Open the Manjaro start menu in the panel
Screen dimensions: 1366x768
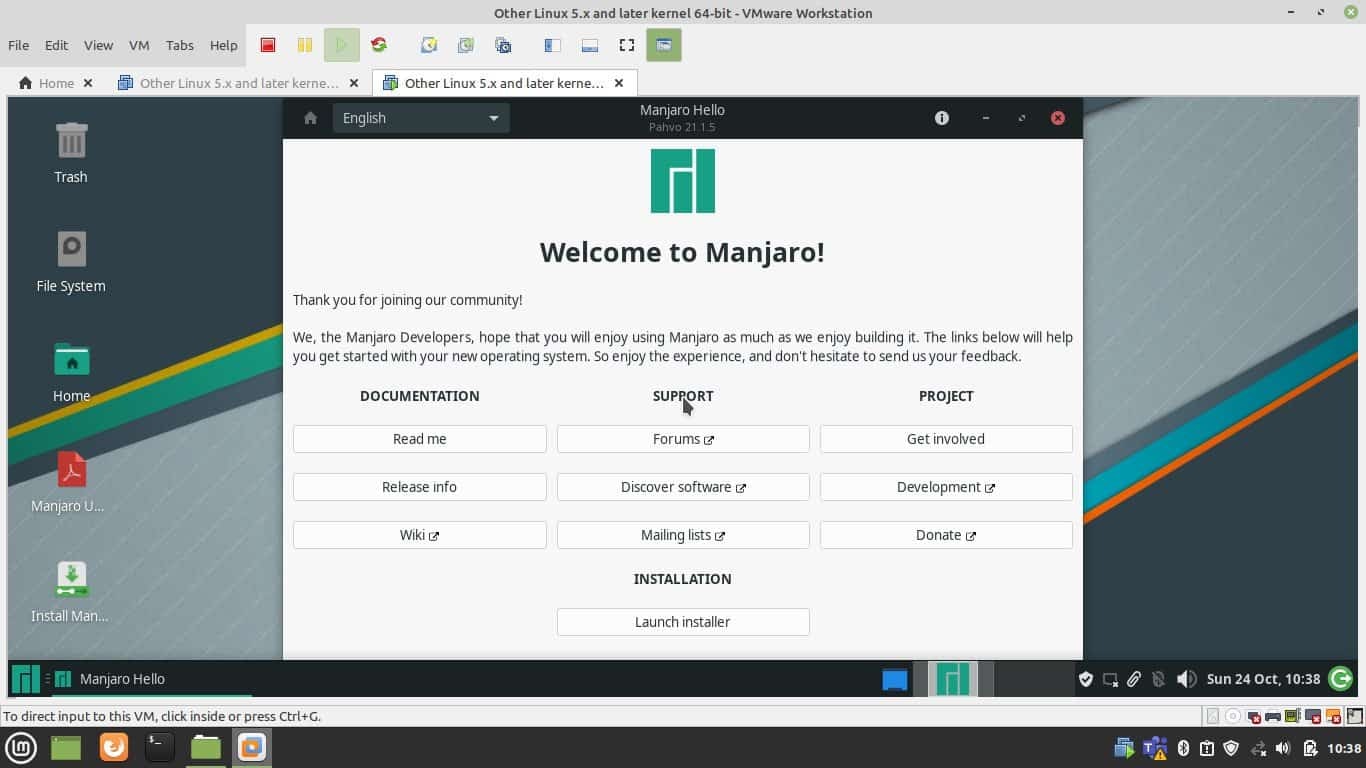26,679
